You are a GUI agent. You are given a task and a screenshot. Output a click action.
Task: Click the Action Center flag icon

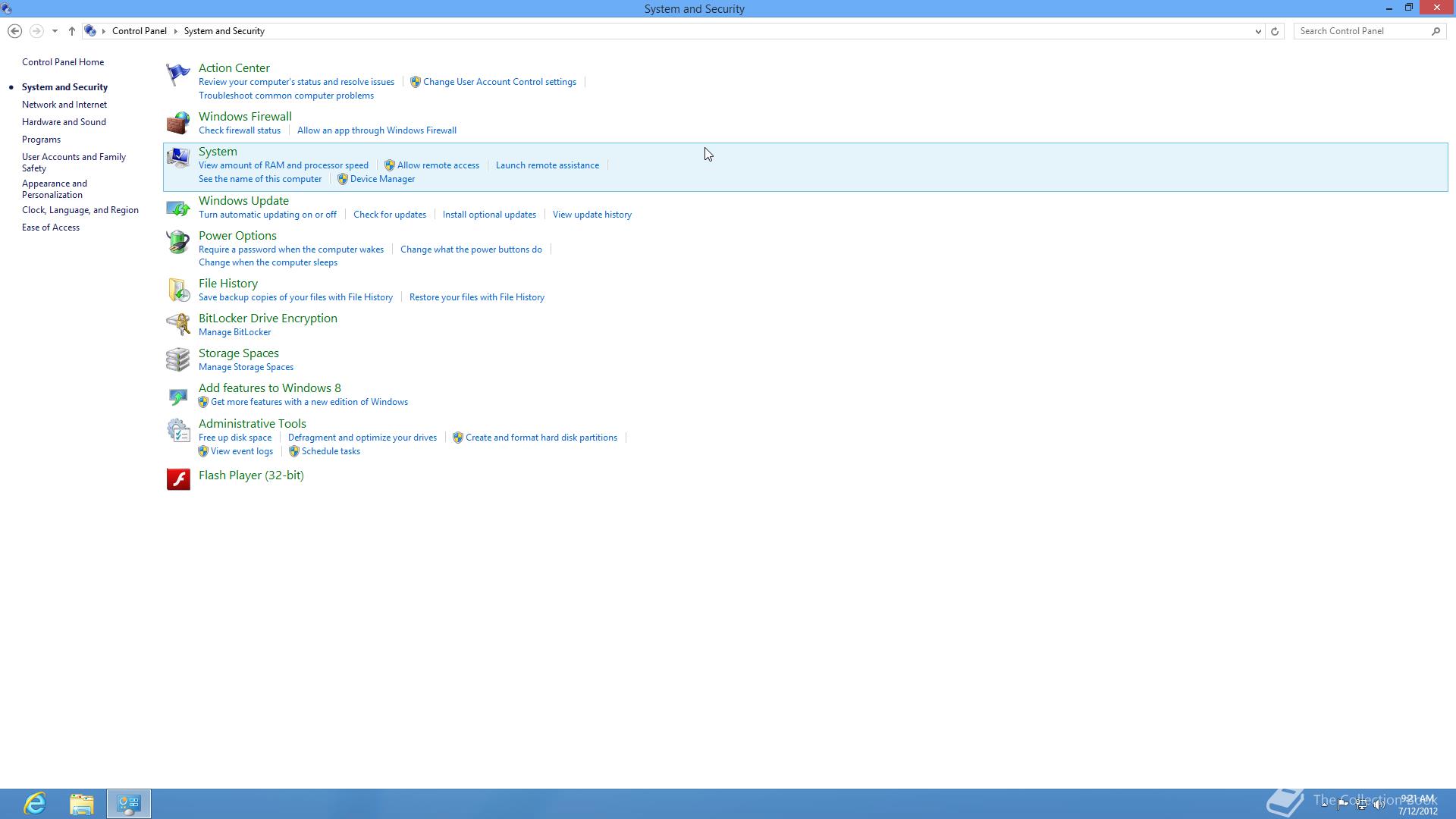coord(178,74)
